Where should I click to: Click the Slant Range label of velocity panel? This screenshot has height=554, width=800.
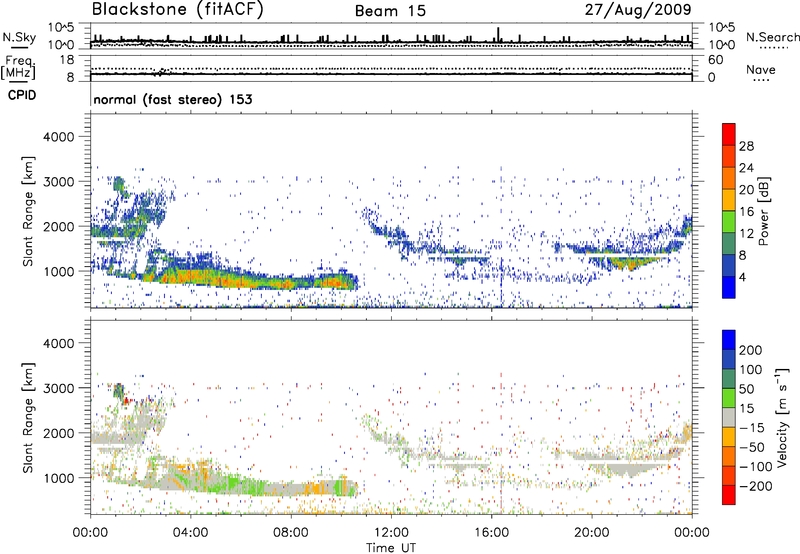[x=28, y=417]
